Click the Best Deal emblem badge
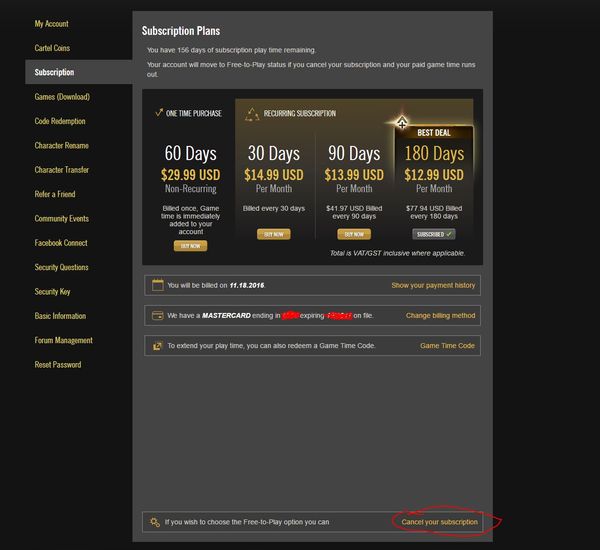 (403, 124)
